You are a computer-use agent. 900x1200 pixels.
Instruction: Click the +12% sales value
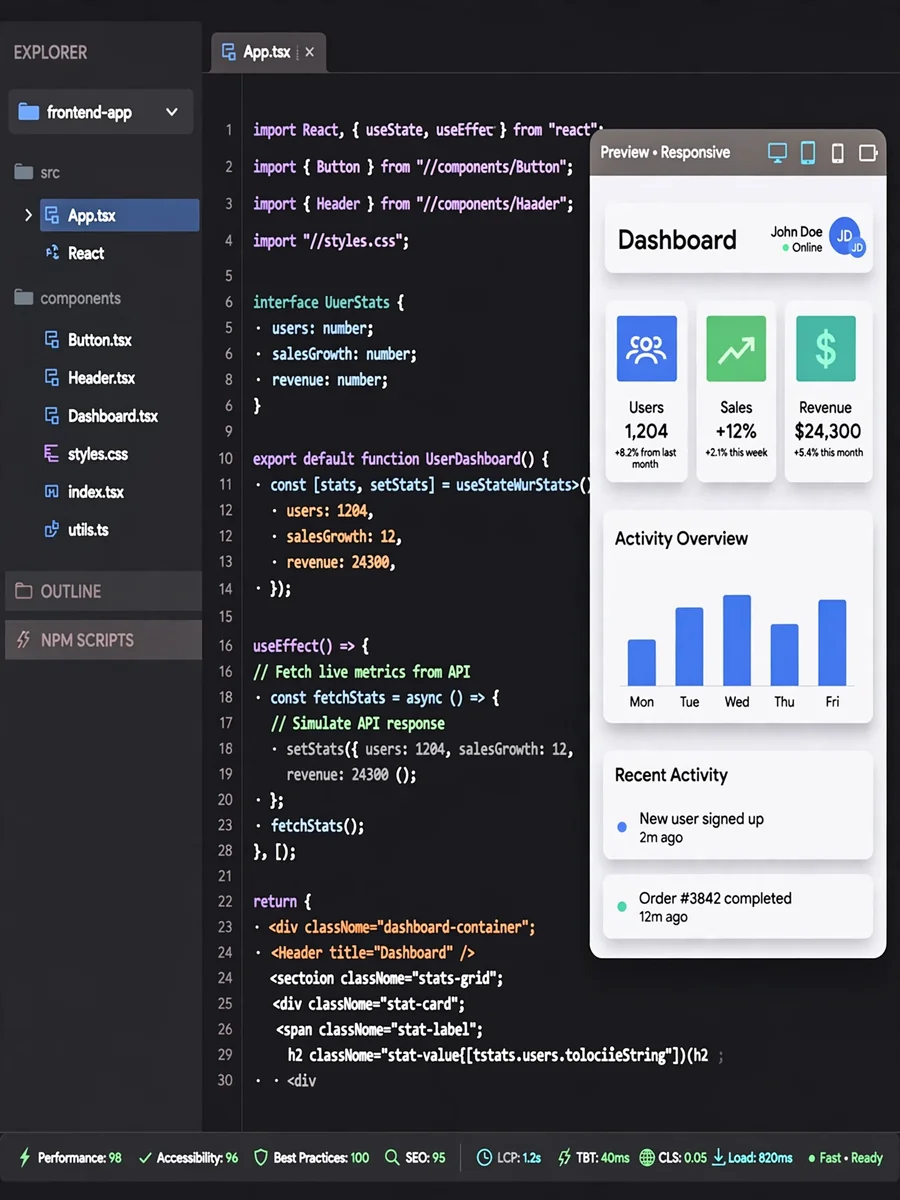coord(736,431)
